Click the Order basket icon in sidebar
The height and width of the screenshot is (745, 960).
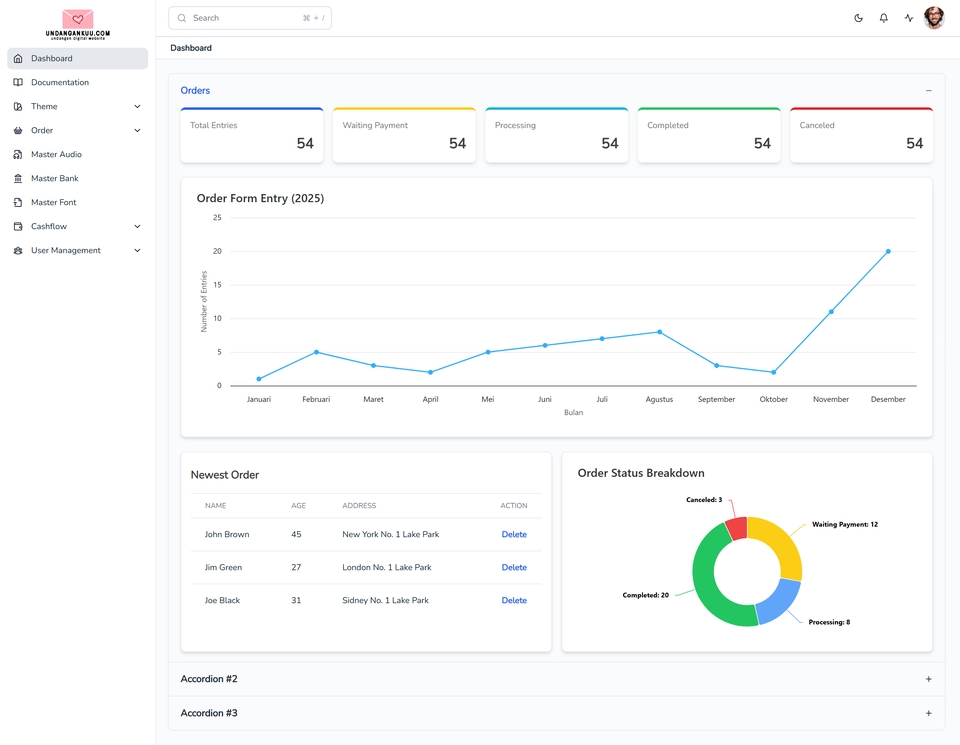pos(17,130)
